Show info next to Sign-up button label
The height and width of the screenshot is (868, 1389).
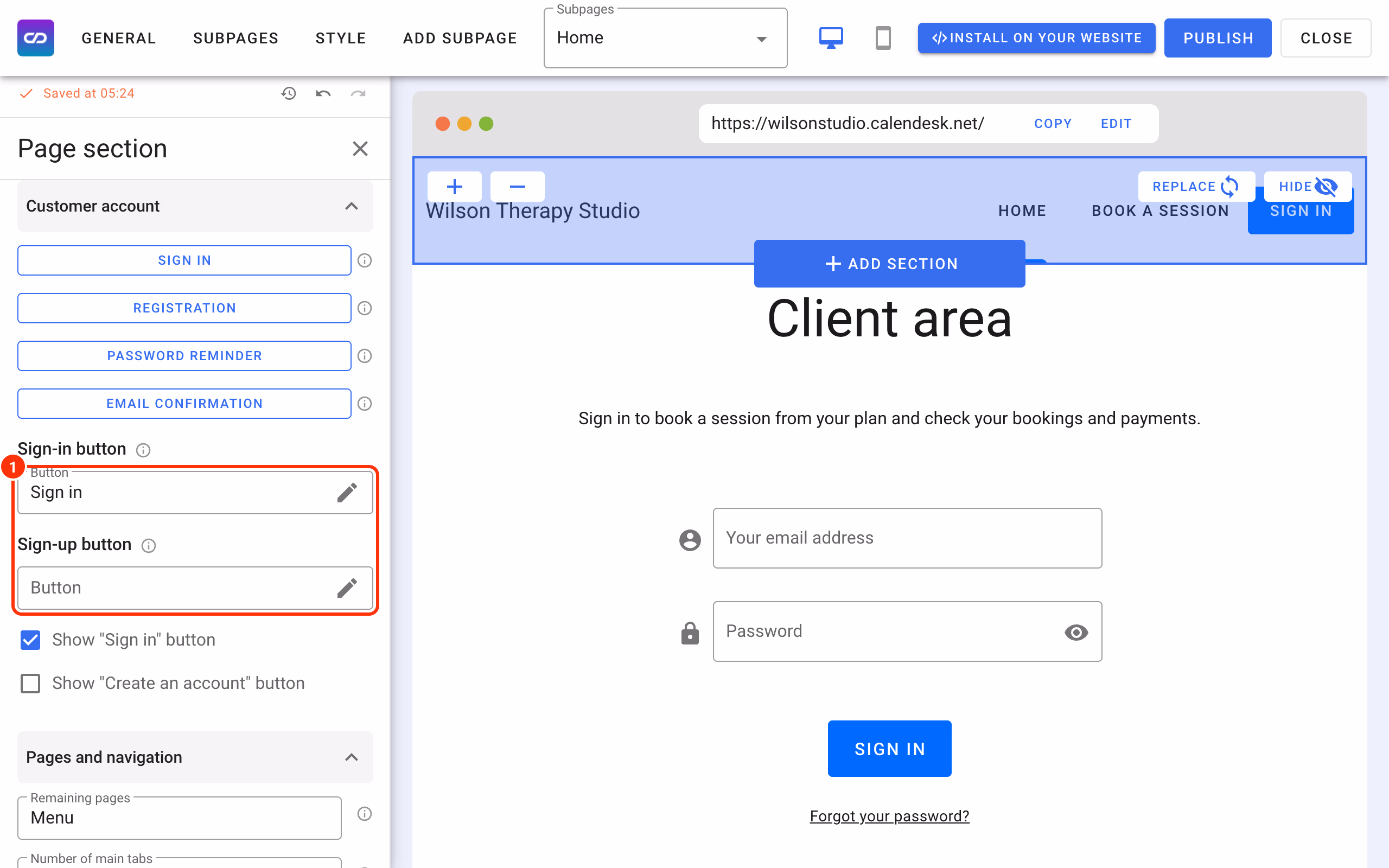pos(149,545)
